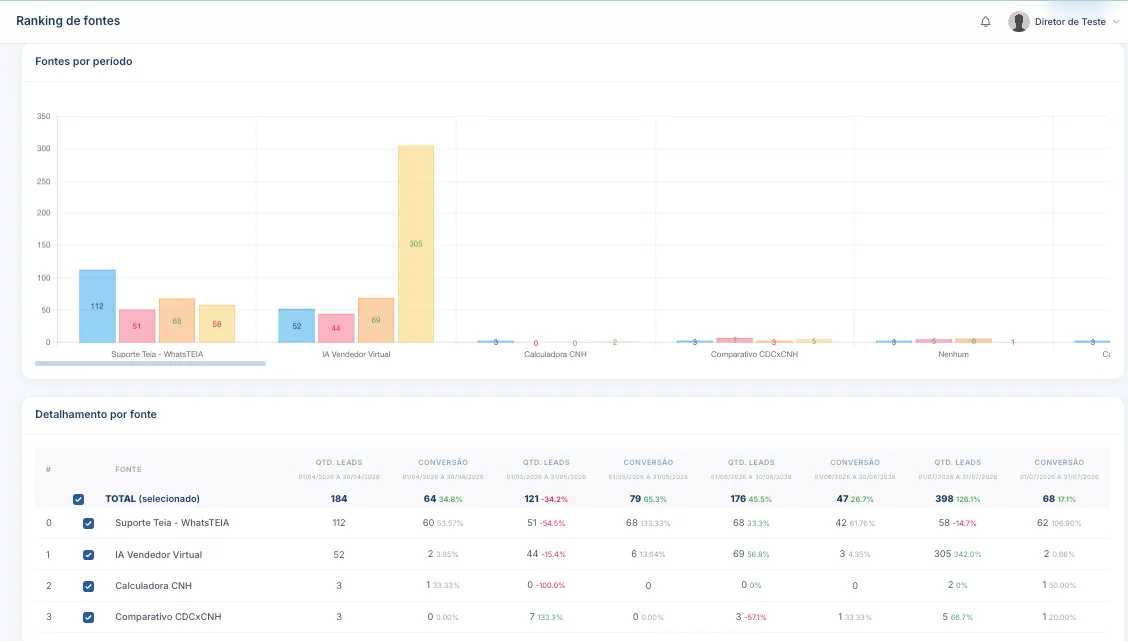Click the pink bar labeled 44

336,328
